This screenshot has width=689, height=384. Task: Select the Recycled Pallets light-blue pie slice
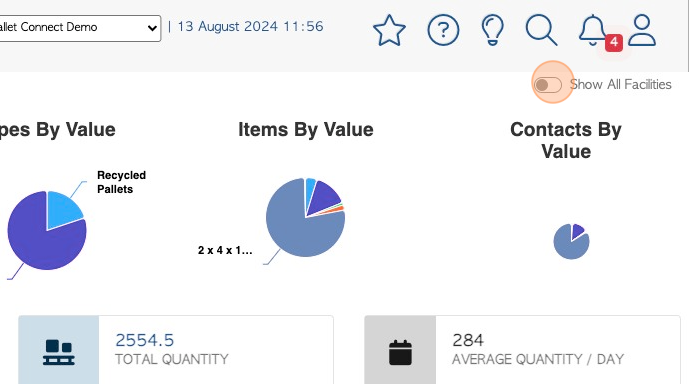click(63, 208)
